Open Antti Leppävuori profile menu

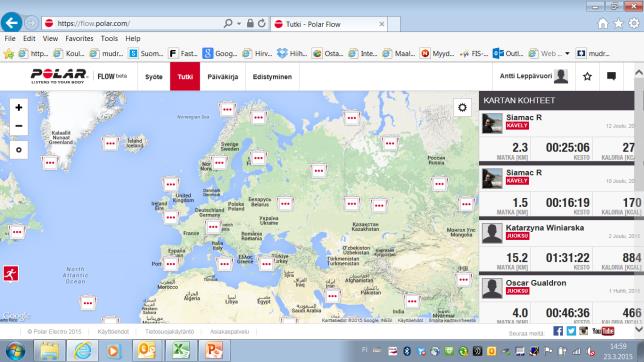[533, 76]
